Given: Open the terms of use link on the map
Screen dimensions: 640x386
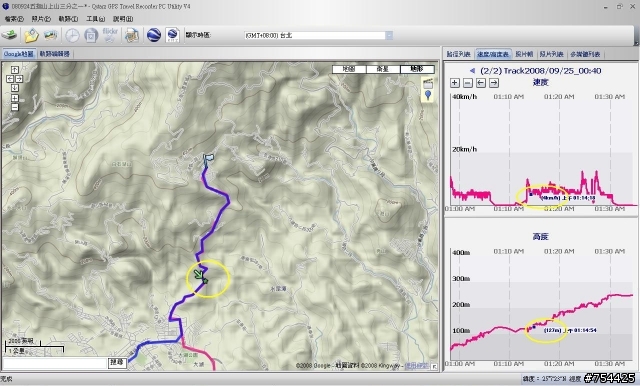Looking at the screenshot, I should click(417, 366).
